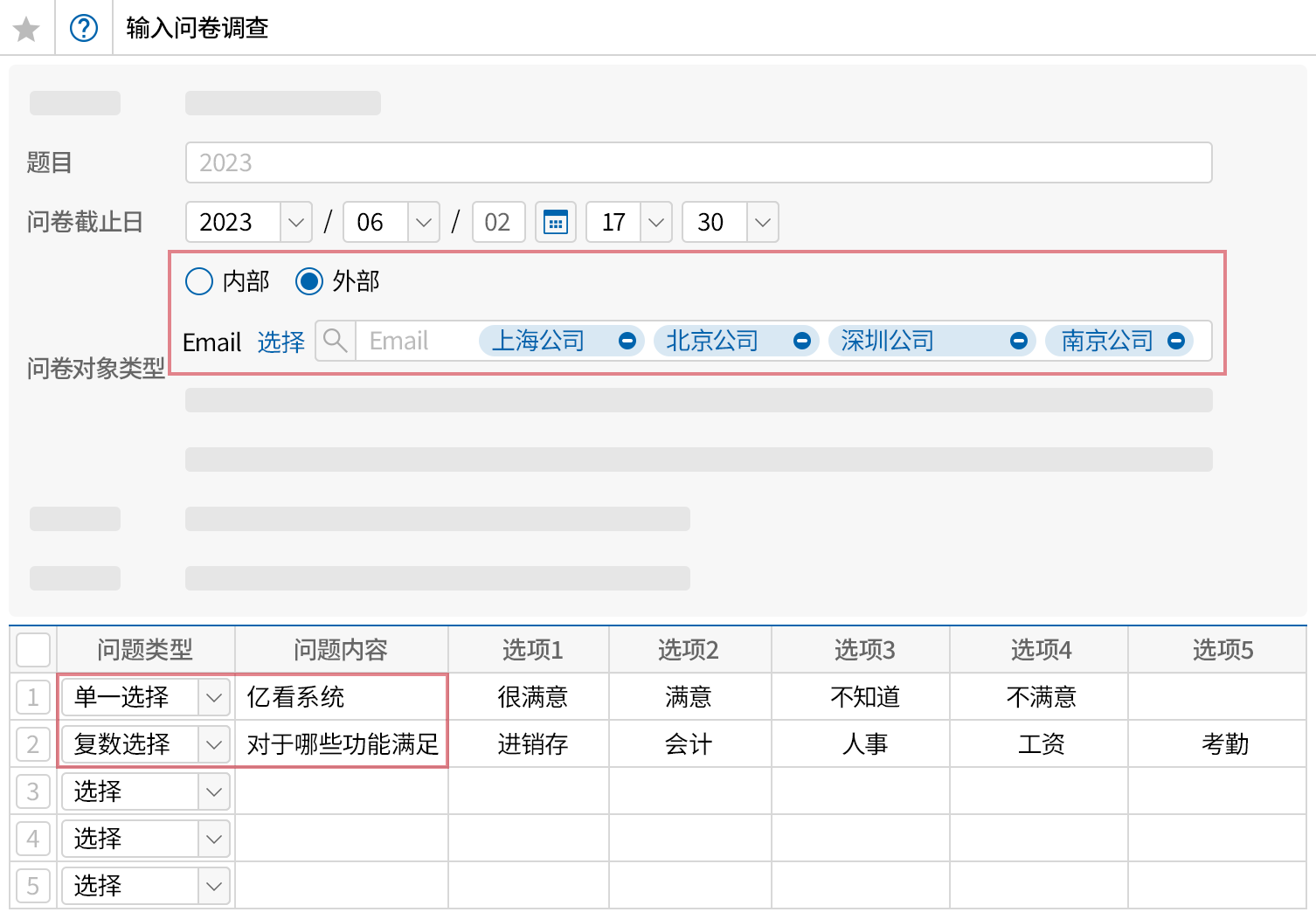Click the Email search magnifier icon
This screenshot has width=1316, height=919.
[x=336, y=341]
